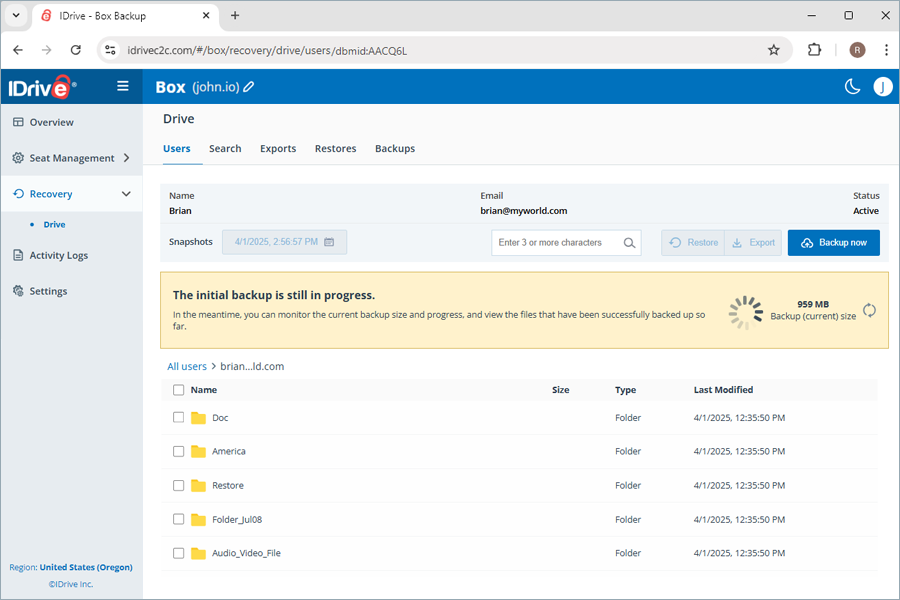This screenshot has height=600, width=900.
Task: Open the America folder icon
Action: pos(198,451)
